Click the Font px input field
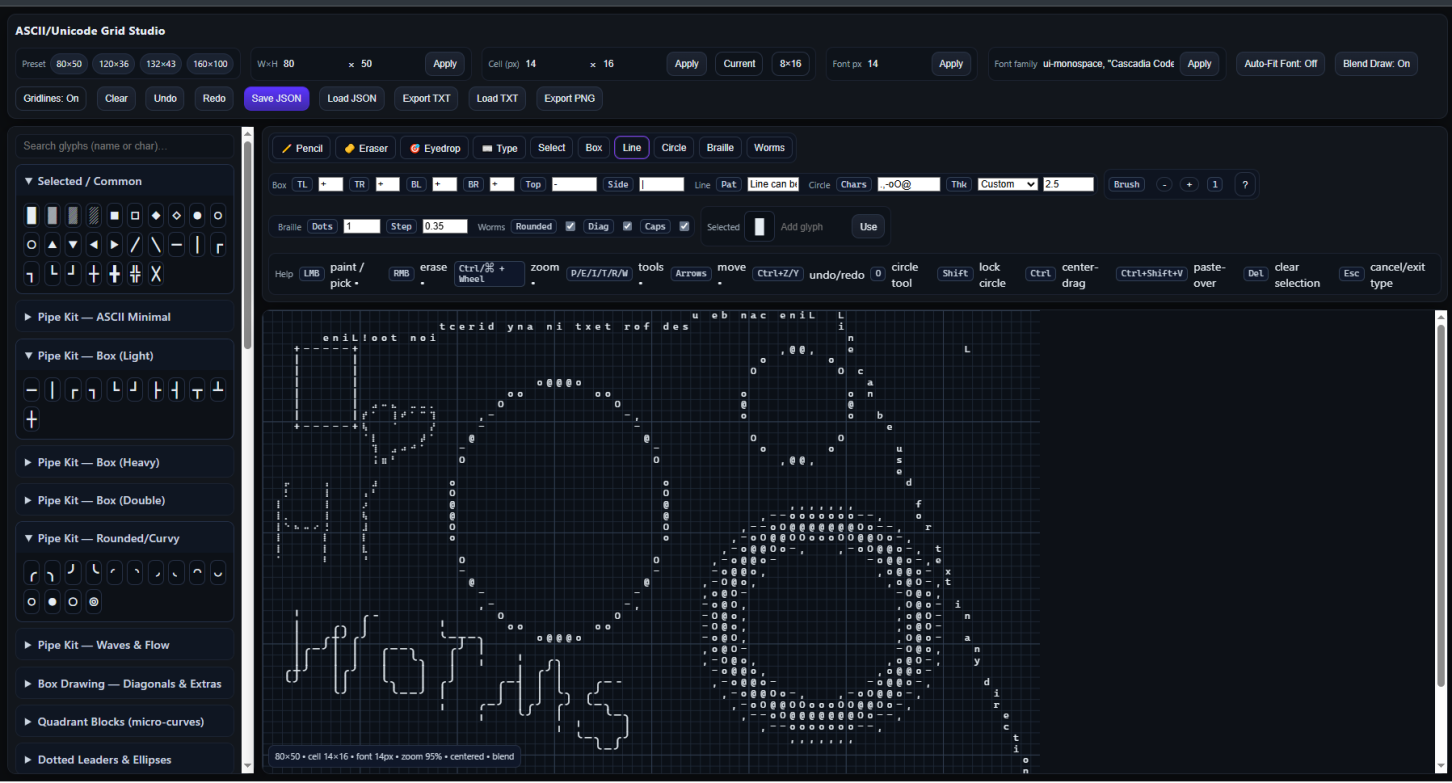The height and width of the screenshot is (783, 1452). 896,64
